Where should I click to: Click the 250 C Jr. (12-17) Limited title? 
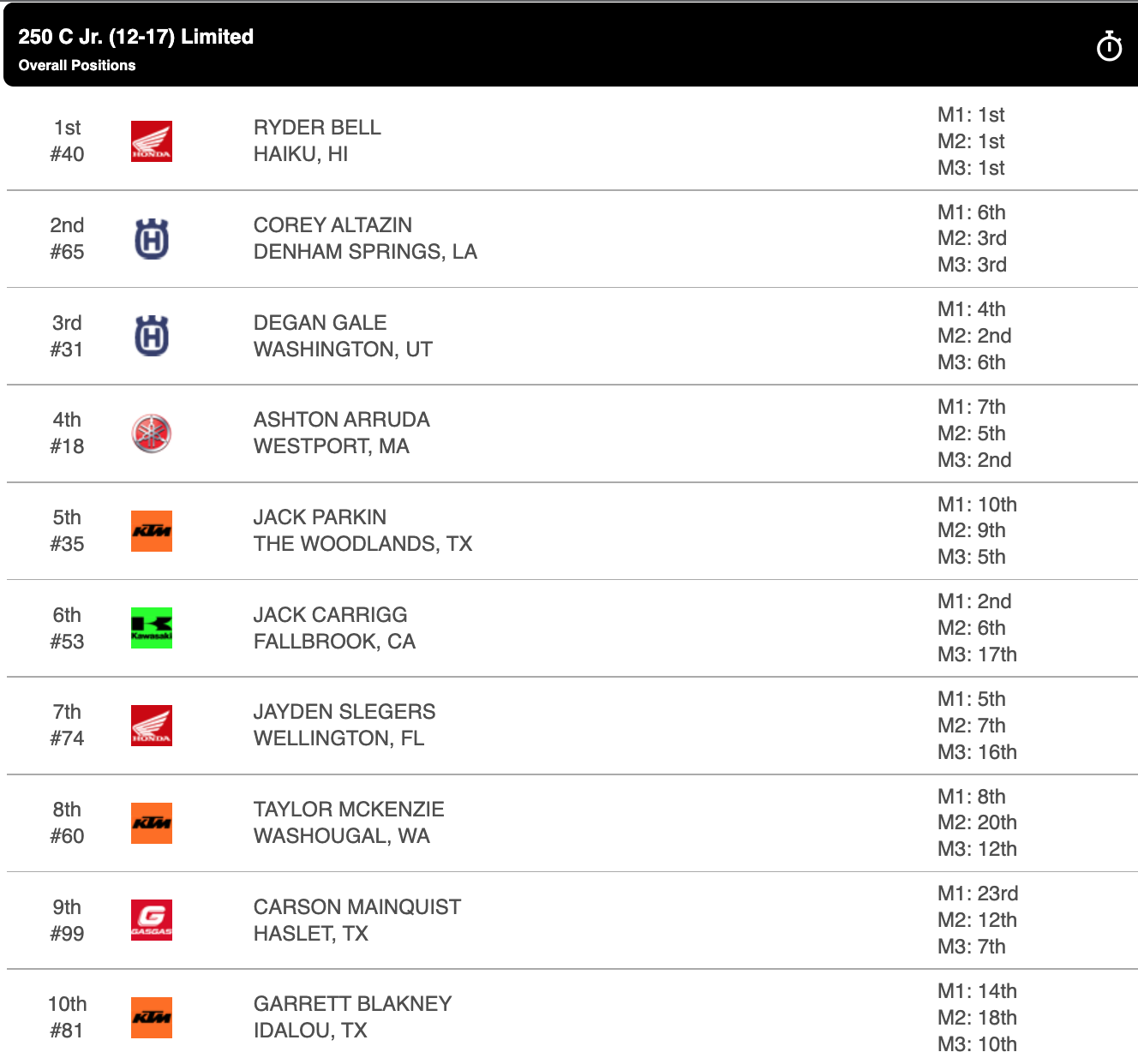(135, 37)
